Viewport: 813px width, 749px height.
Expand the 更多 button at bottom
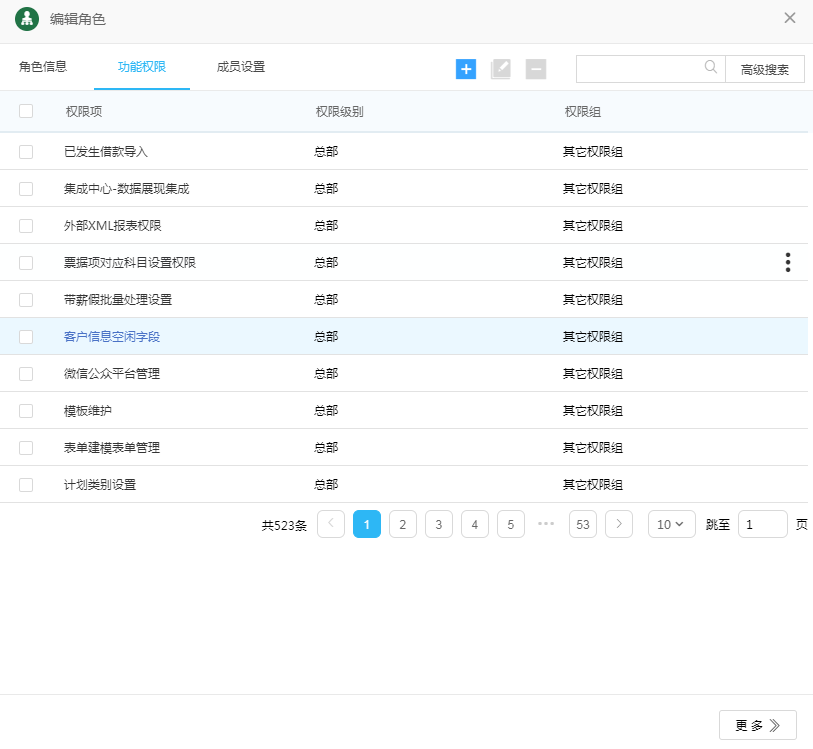point(757,725)
